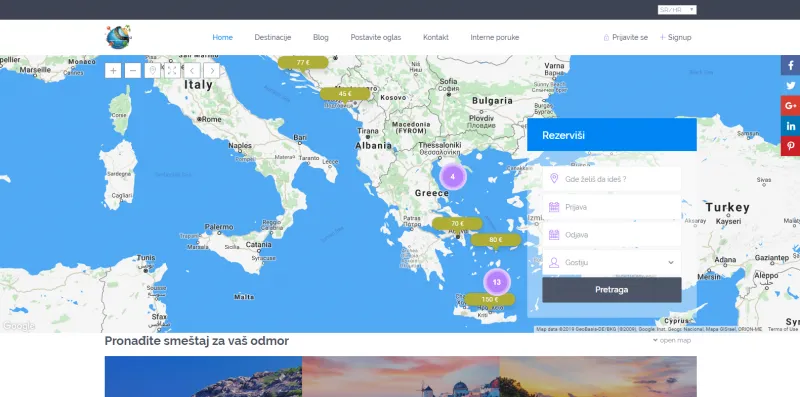Click the map location pin control
Viewport: 800px width, 397px height.
[x=152, y=70]
